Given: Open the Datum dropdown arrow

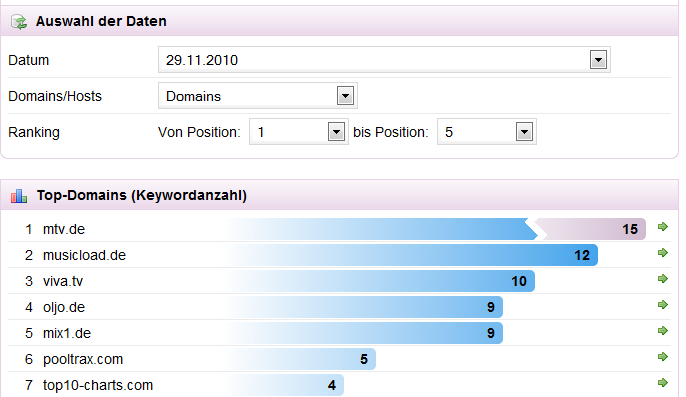Looking at the screenshot, I should coord(598,60).
